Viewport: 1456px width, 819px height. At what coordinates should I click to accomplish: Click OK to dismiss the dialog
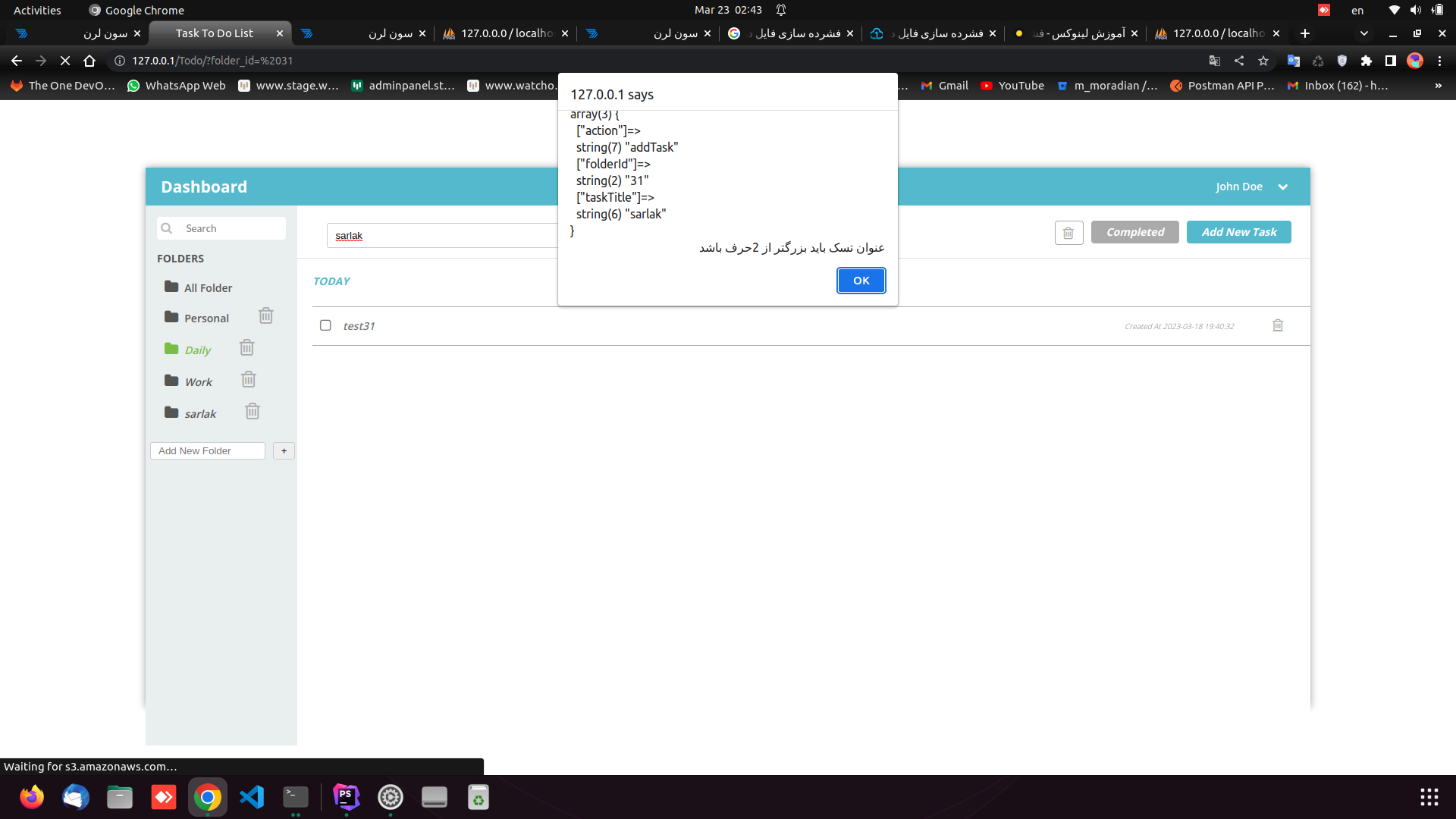click(x=860, y=280)
